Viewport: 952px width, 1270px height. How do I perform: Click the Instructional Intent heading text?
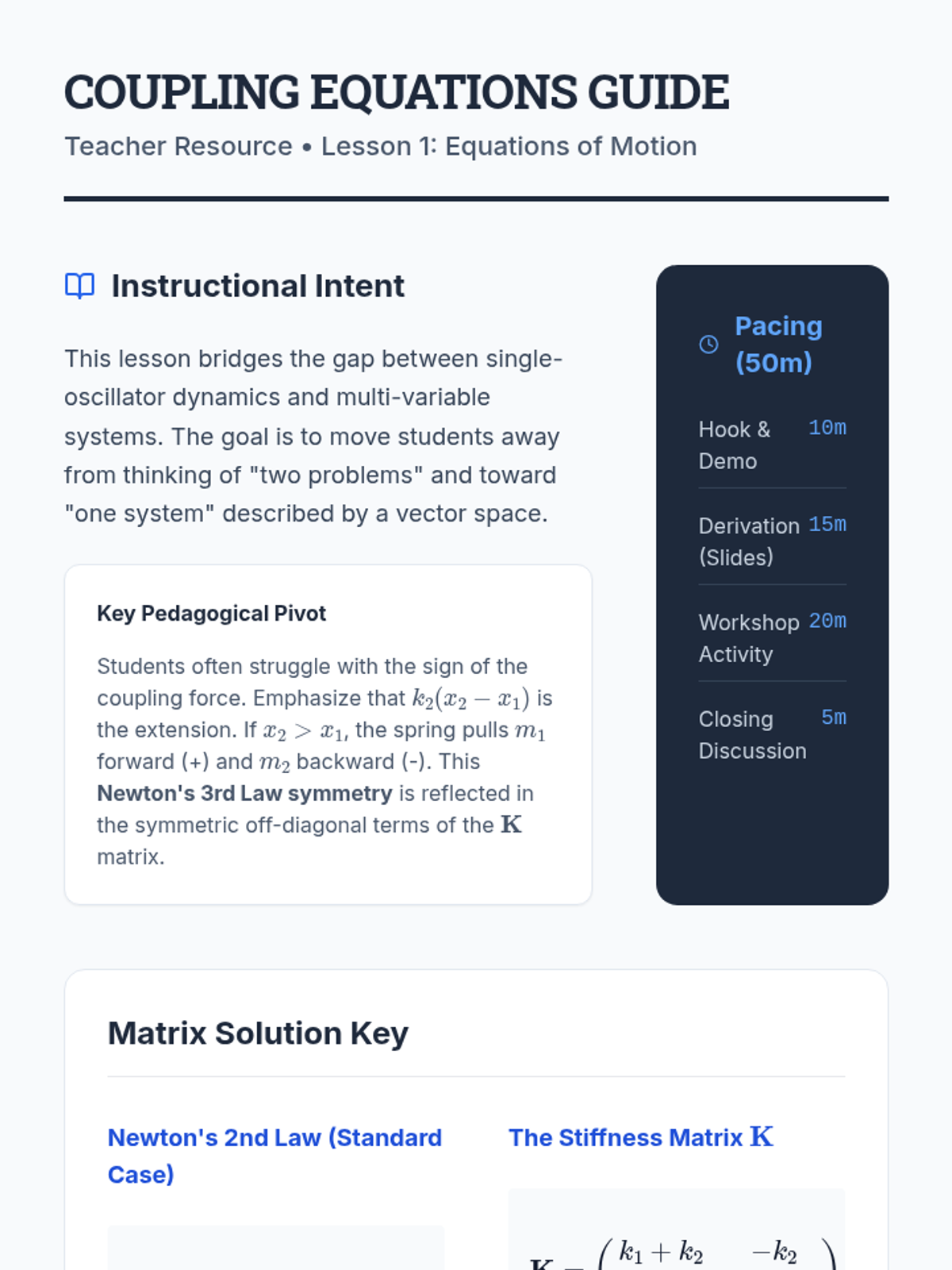[x=258, y=286]
